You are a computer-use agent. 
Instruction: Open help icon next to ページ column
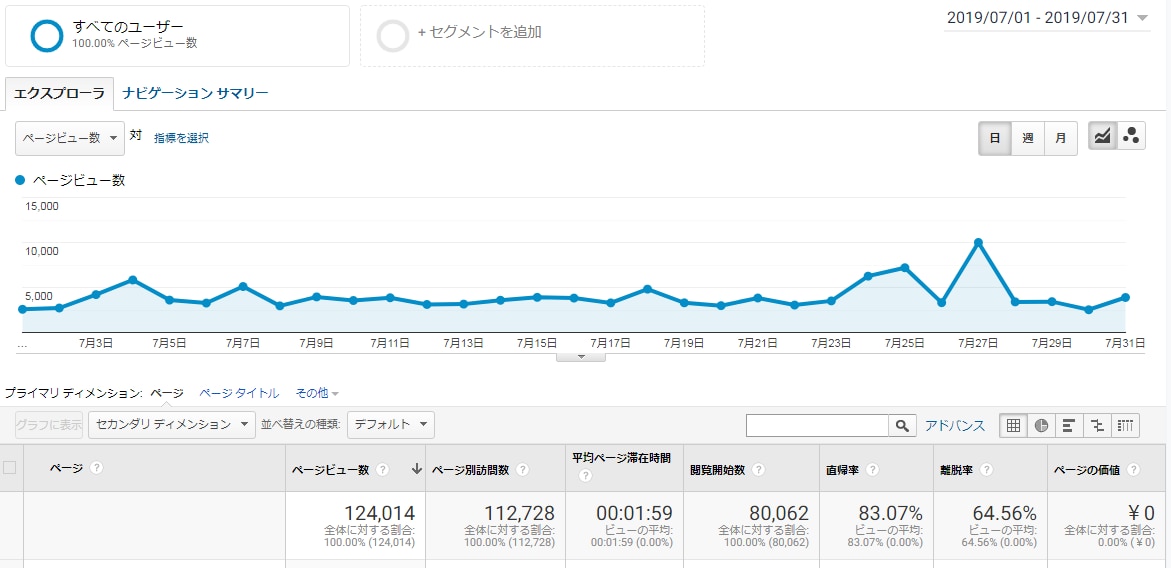pos(96,468)
